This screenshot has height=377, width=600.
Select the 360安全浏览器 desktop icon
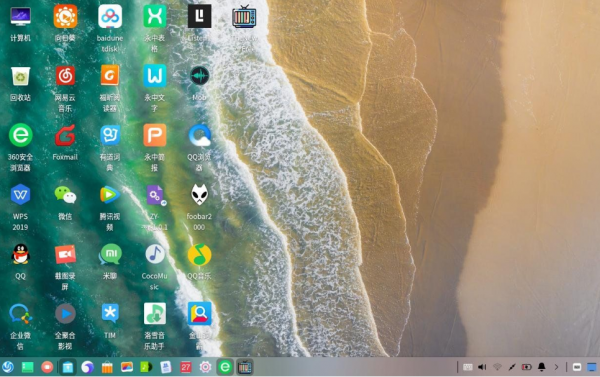coord(21,135)
